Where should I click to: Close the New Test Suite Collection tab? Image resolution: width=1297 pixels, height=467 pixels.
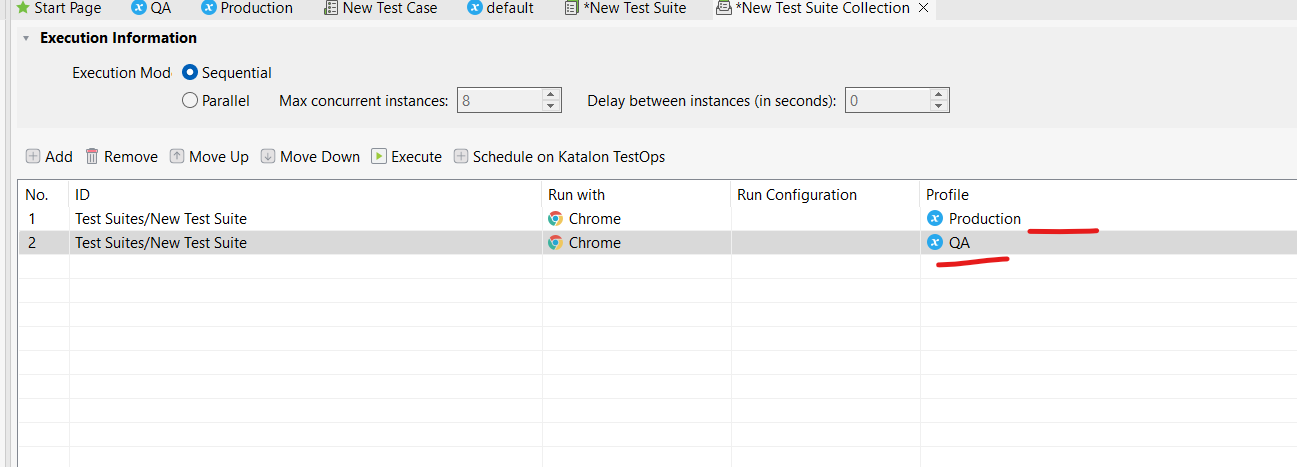pyautogui.click(x=923, y=8)
